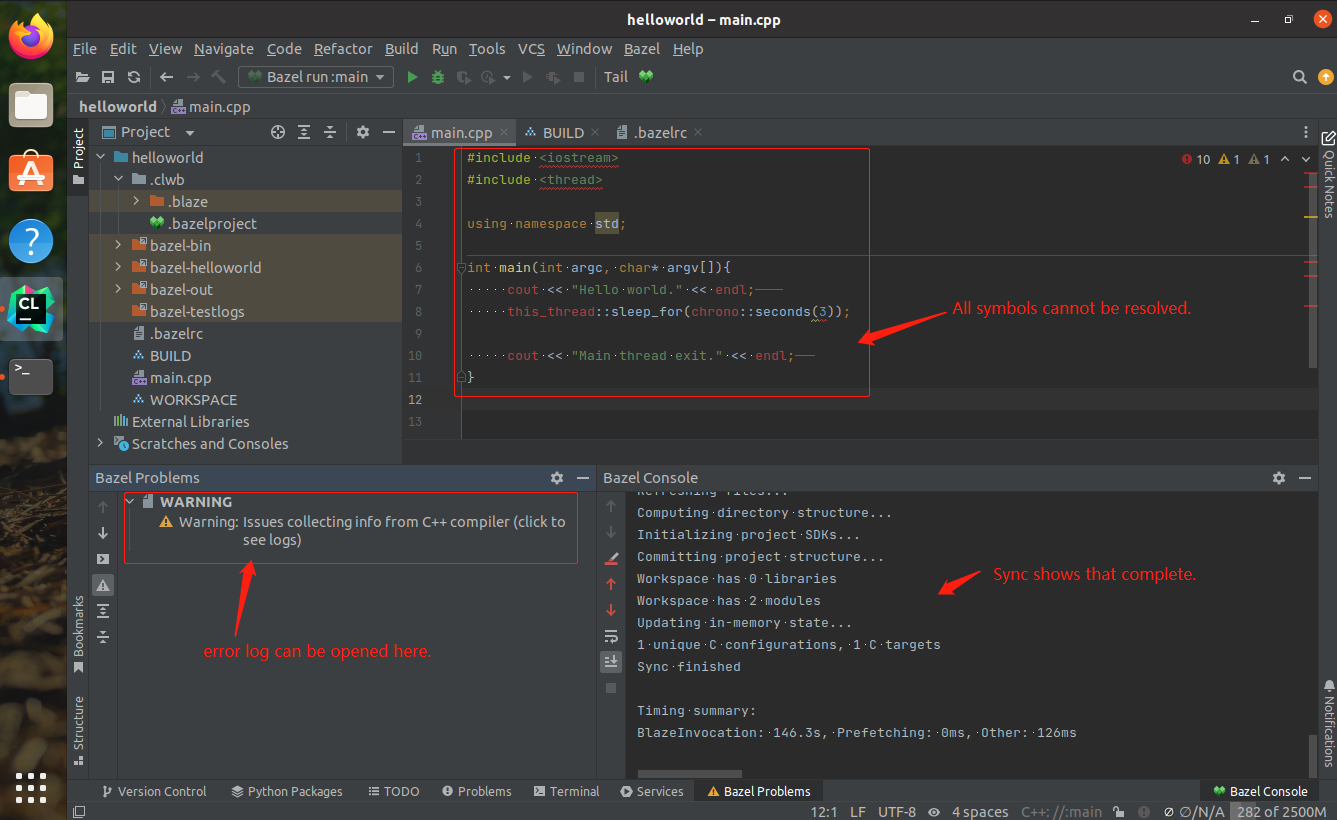Toggle the Warnings filter in Bazel Problems panel
The height and width of the screenshot is (820, 1337).
[x=102, y=584]
